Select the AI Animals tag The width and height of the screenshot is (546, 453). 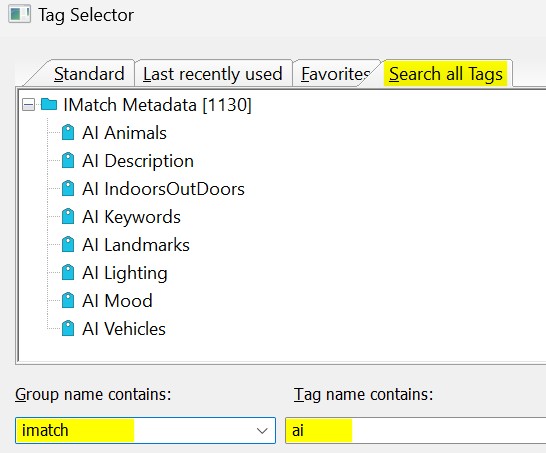[124, 133]
